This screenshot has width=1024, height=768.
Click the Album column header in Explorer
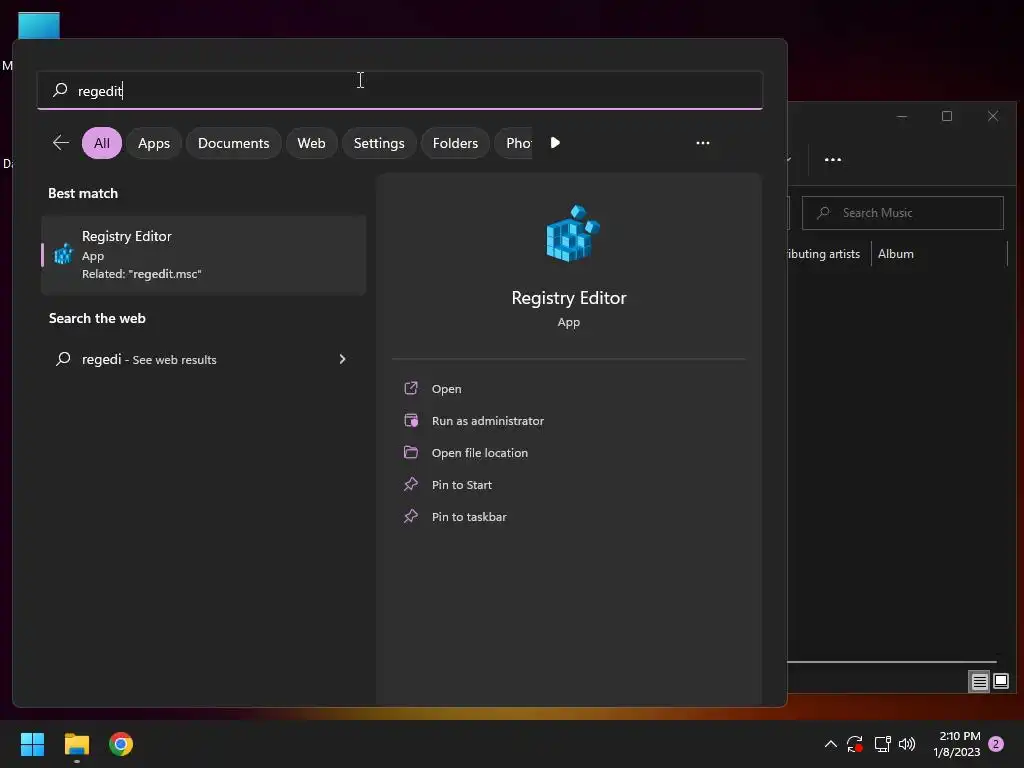pyautogui.click(x=895, y=254)
